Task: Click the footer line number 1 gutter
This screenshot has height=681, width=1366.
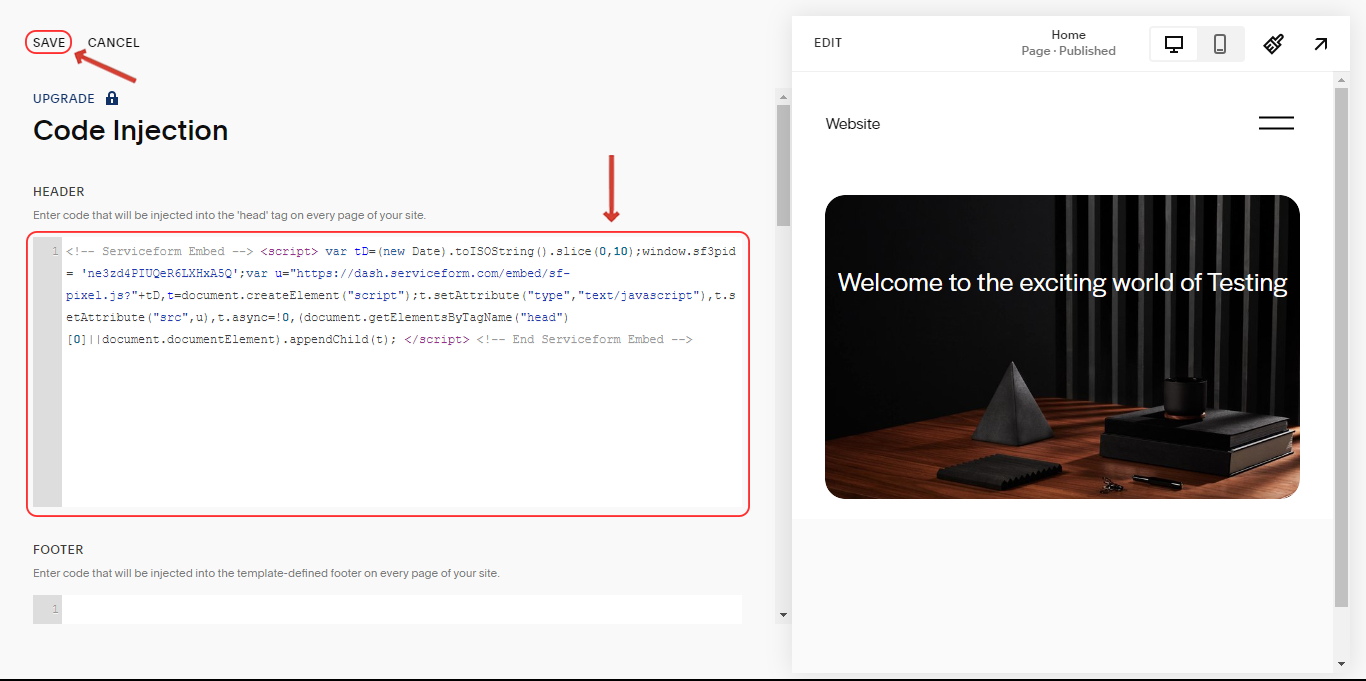Action: click(x=48, y=609)
